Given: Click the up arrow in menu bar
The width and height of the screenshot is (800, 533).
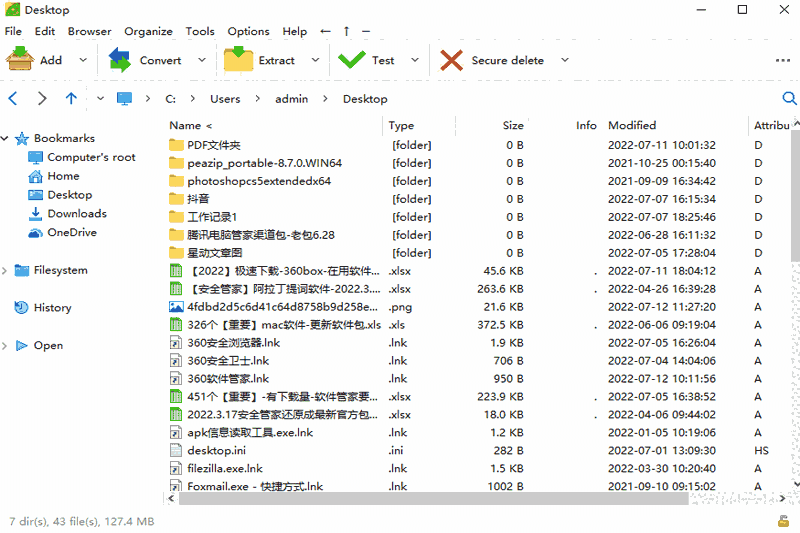Looking at the screenshot, I should coord(346,32).
